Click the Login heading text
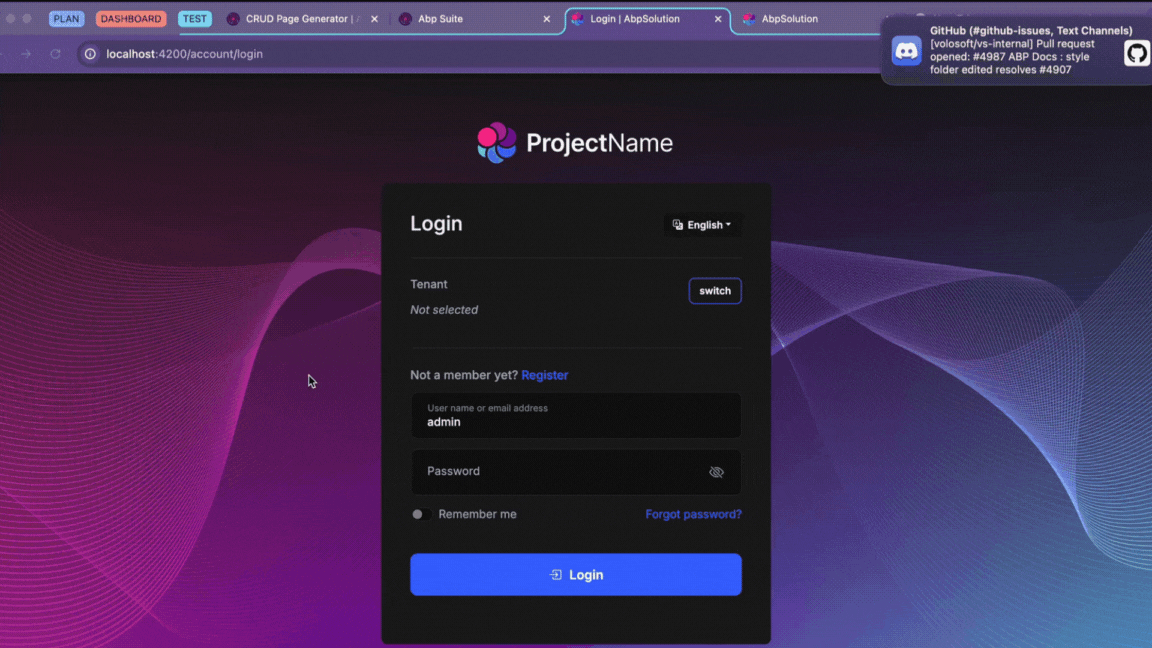 pos(436,223)
